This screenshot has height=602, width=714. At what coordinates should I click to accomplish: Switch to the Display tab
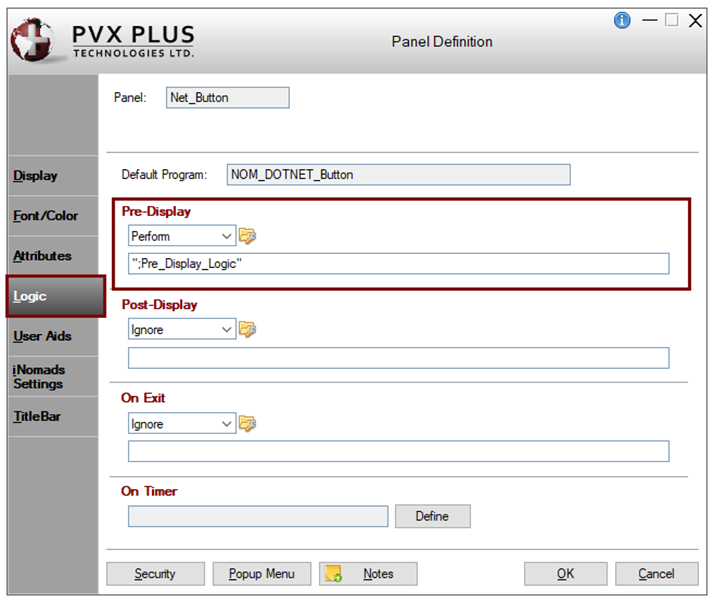(x=36, y=176)
